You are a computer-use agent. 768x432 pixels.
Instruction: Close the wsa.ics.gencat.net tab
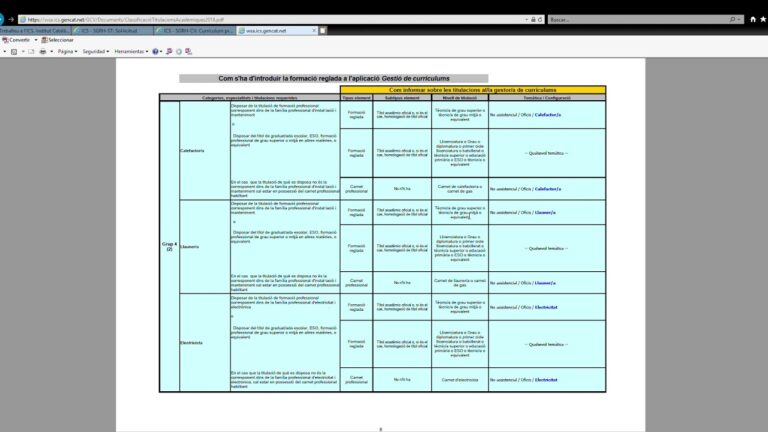click(314, 30)
